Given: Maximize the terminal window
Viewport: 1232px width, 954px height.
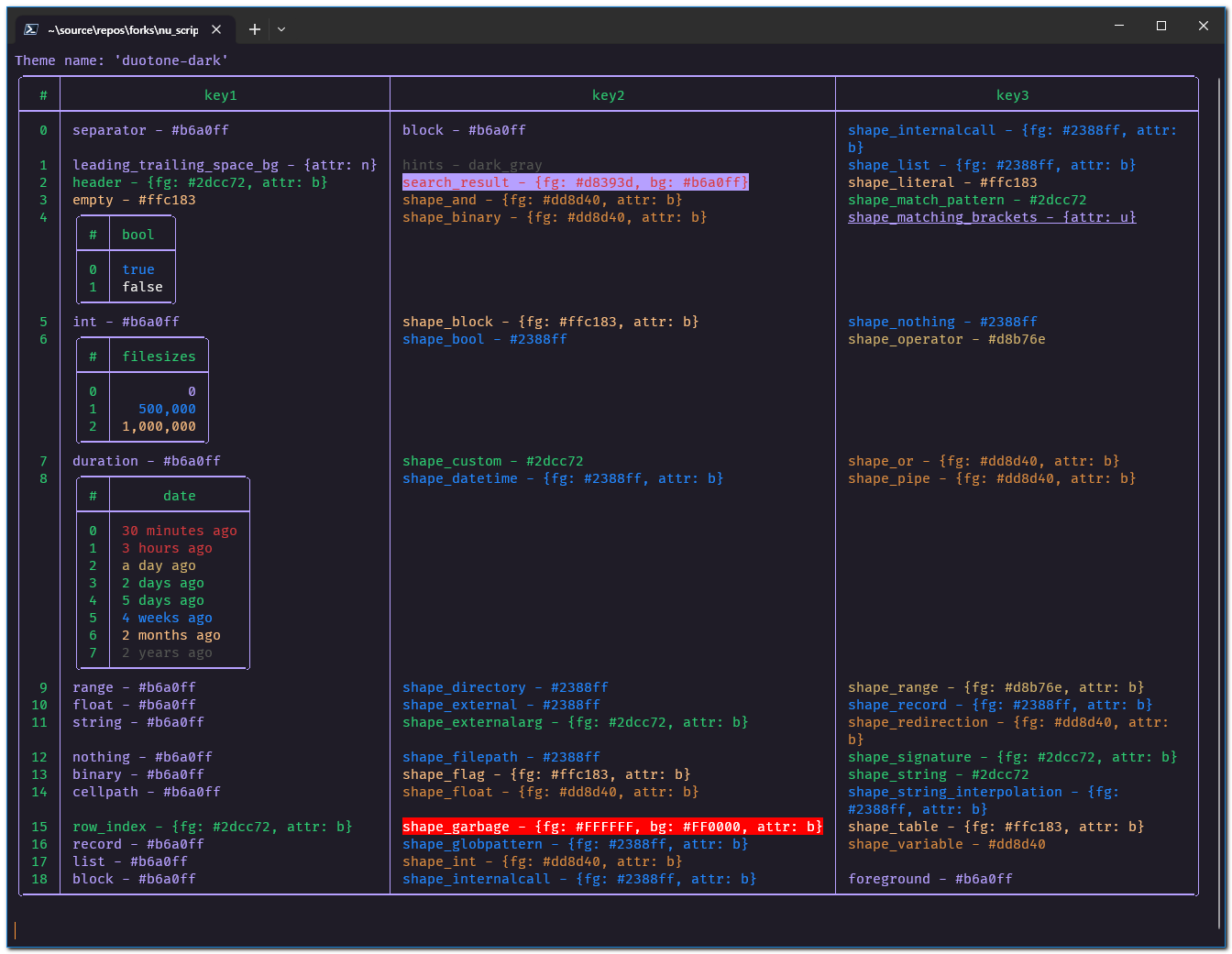Looking at the screenshot, I should click(1161, 26).
